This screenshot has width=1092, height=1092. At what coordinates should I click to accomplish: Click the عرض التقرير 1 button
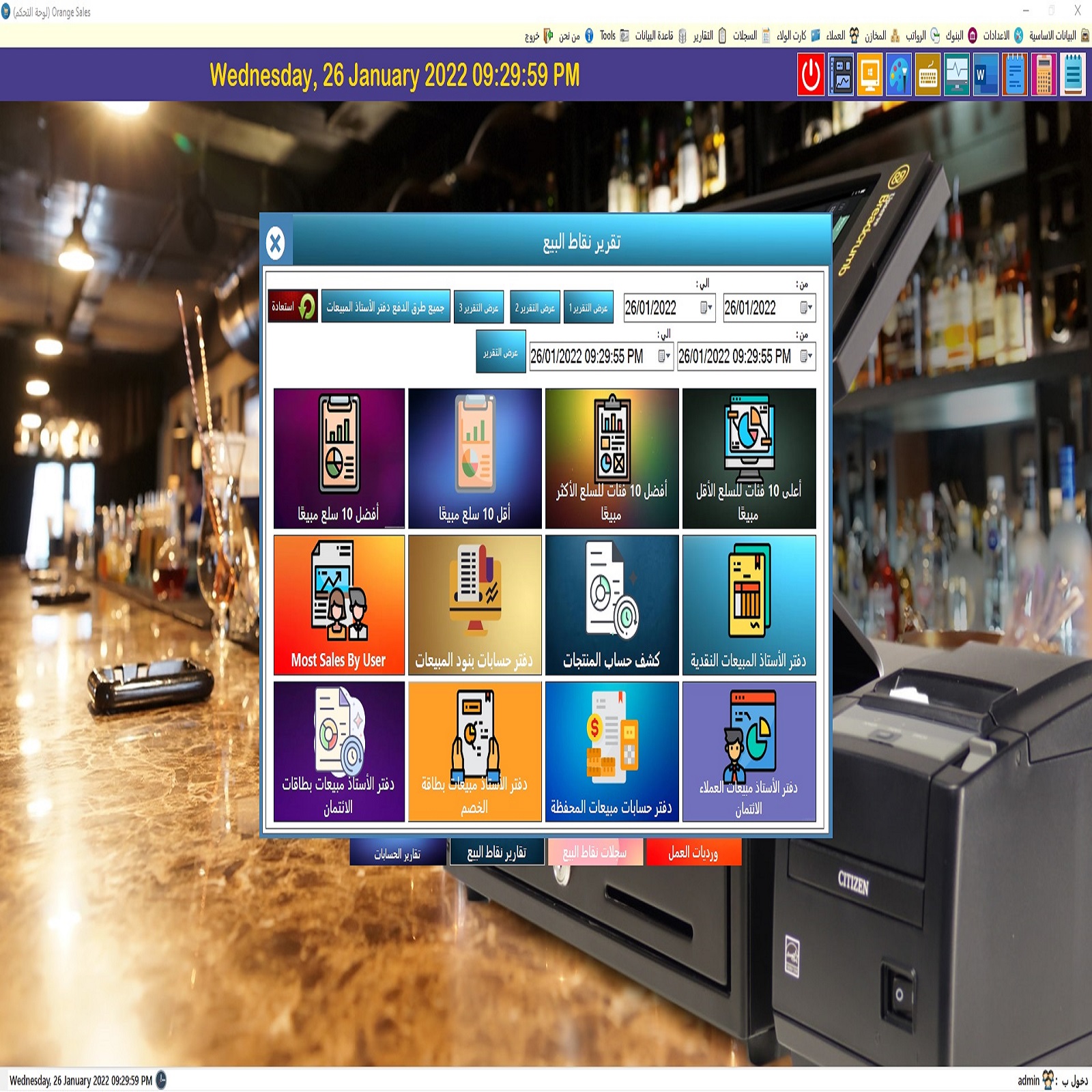(x=588, y=308)
